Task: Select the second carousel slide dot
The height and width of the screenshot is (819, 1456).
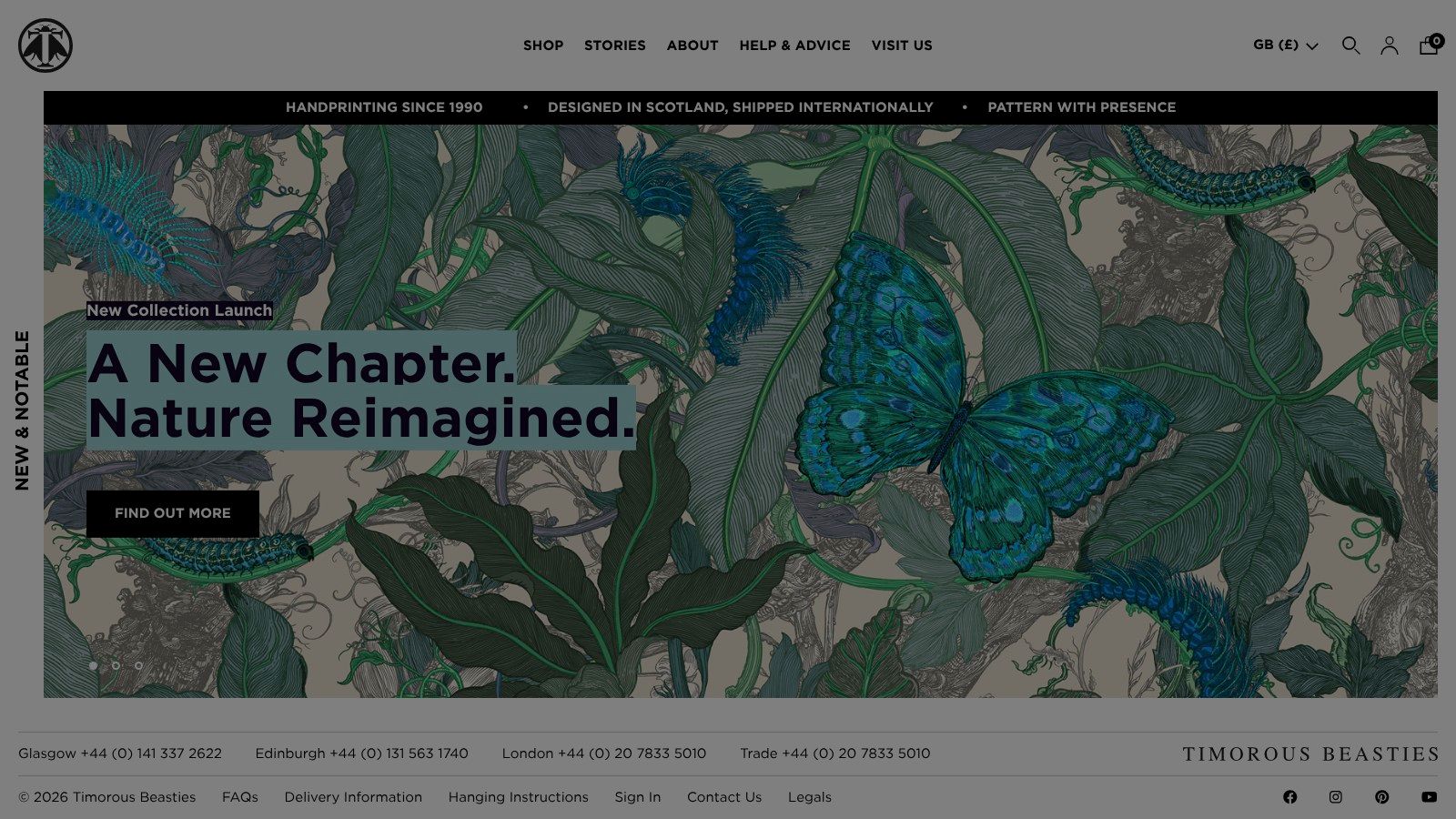Action: click(116, 665)
